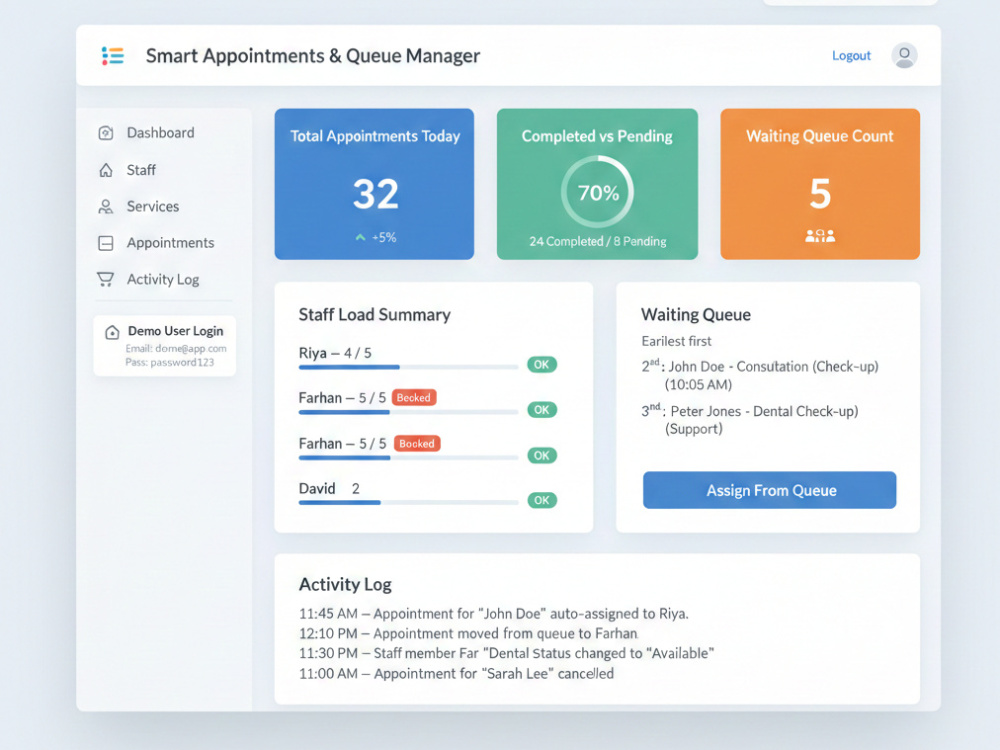
Task: Click David's load progress bar
Action: (408, 503)
